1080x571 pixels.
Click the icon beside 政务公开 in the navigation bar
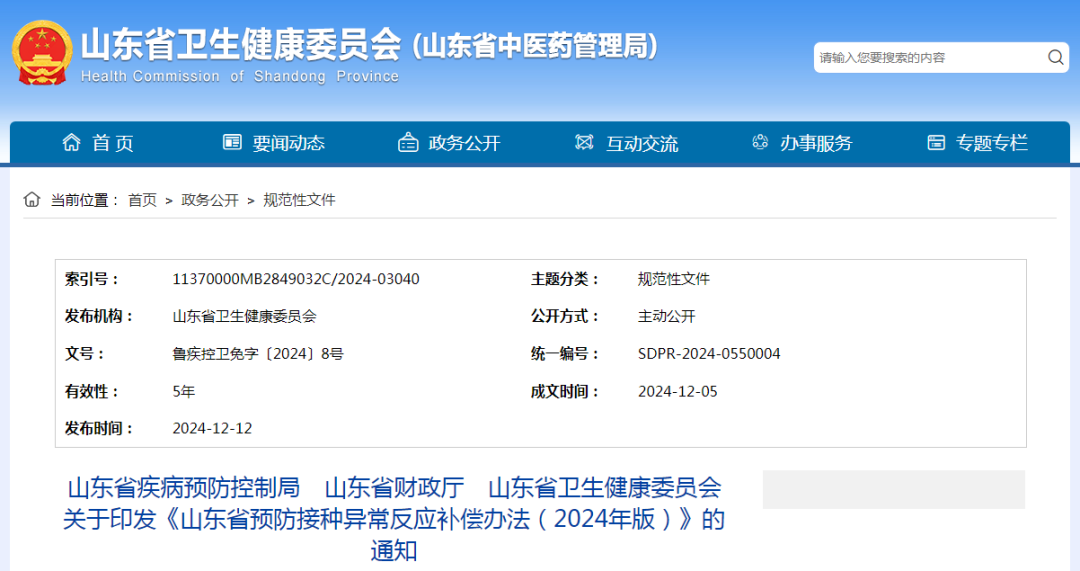click(x=408, y=143)
